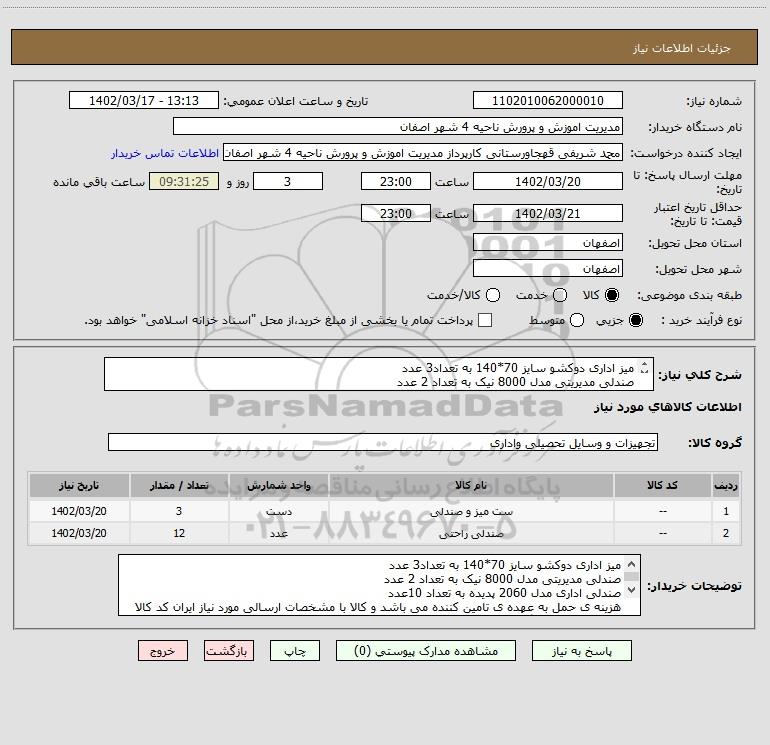Click the response deadline date 1402/03/20 field
This screenshot has width=770, height=745.
(x=548, y=182)
